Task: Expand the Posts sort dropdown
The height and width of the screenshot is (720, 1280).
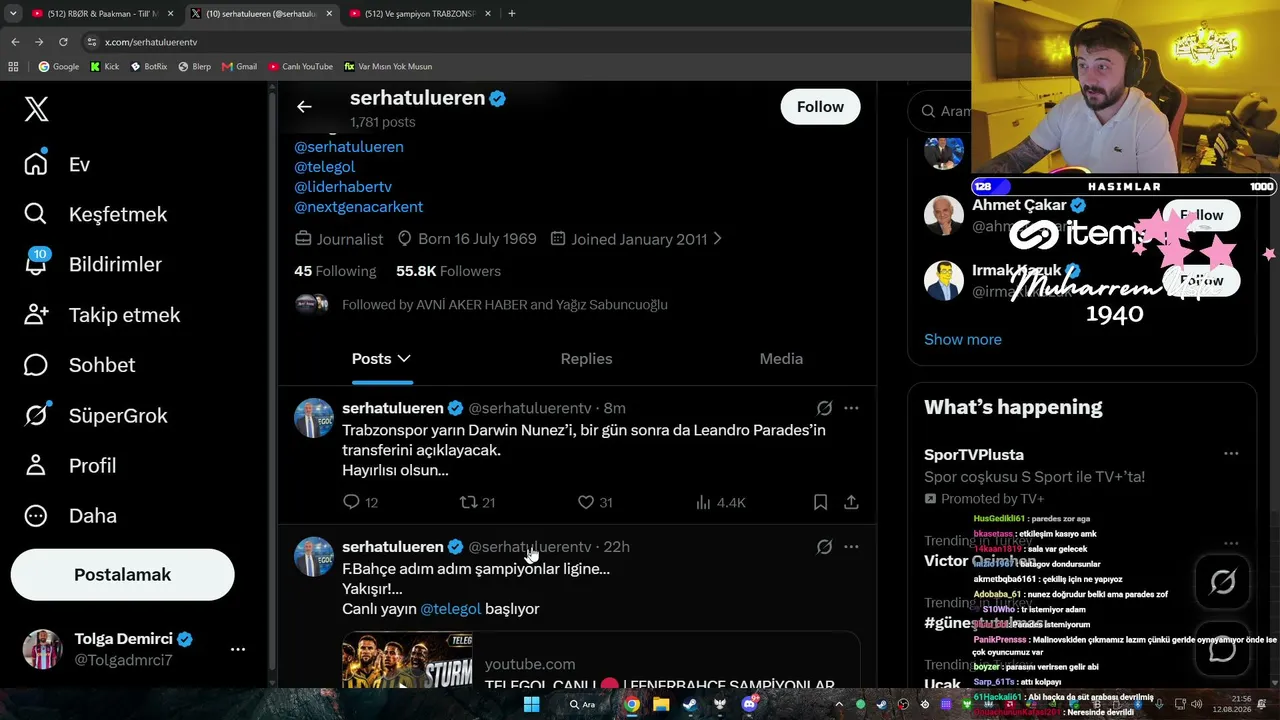Action: 404,358
